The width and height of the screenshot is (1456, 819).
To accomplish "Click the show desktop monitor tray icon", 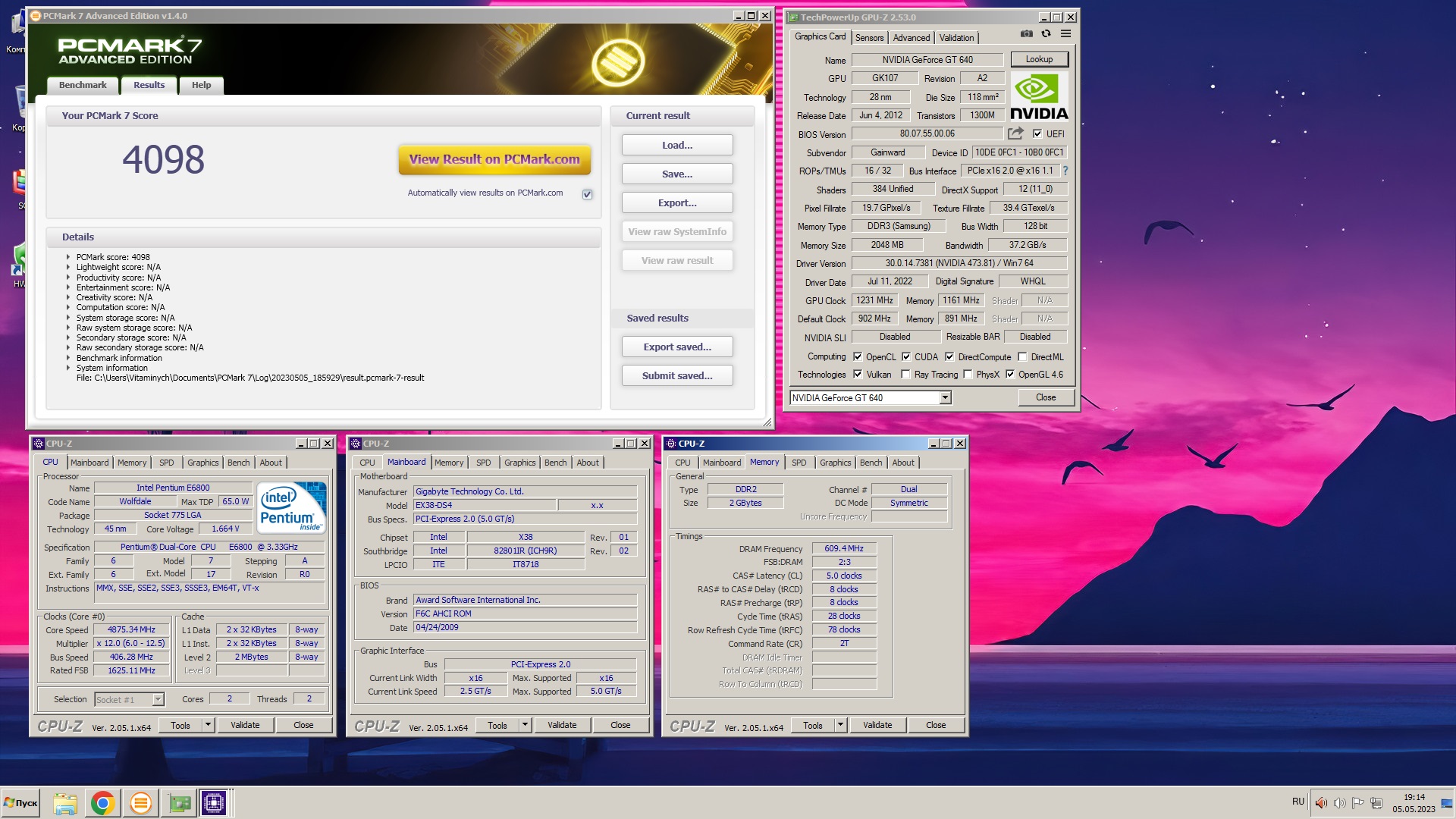I will tap(1447, 803).
